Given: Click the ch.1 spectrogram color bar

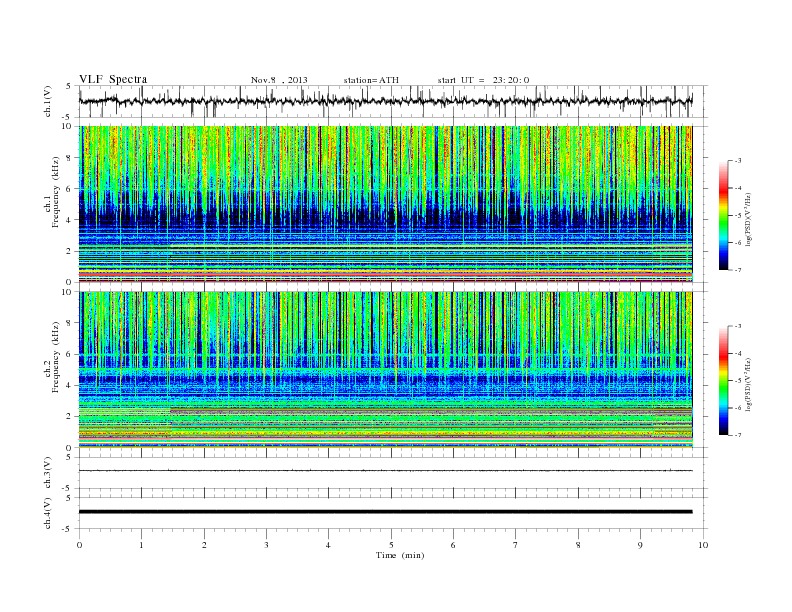Looking at the screenshot, I should pos(724,216).
